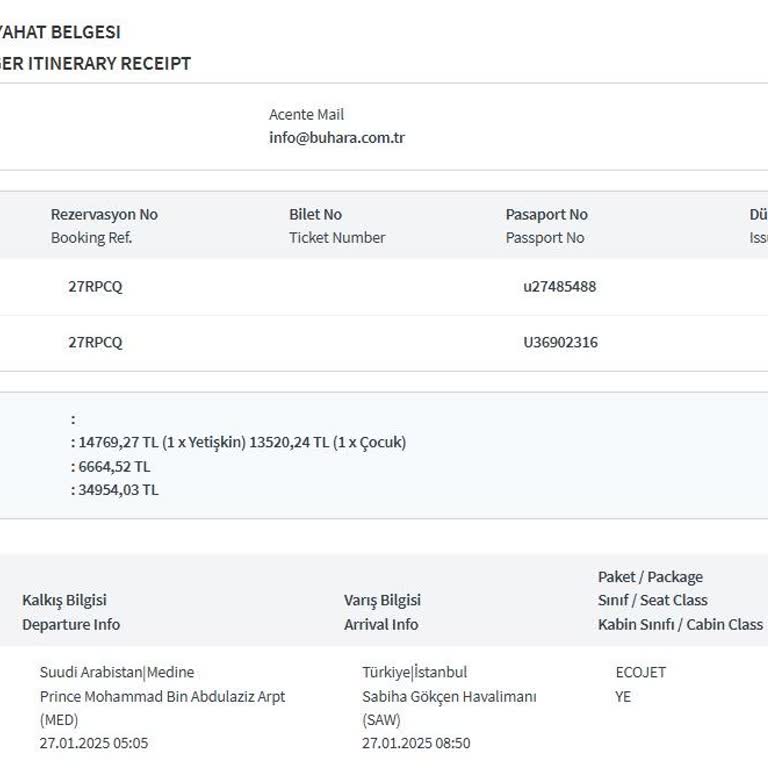Click the ECOJET package value
Screen dimensions: 768x768
coord(640,672)
